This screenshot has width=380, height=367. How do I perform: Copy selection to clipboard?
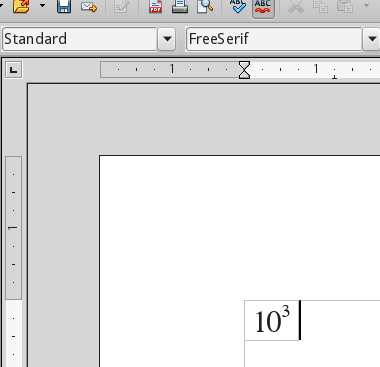point(320,6)
